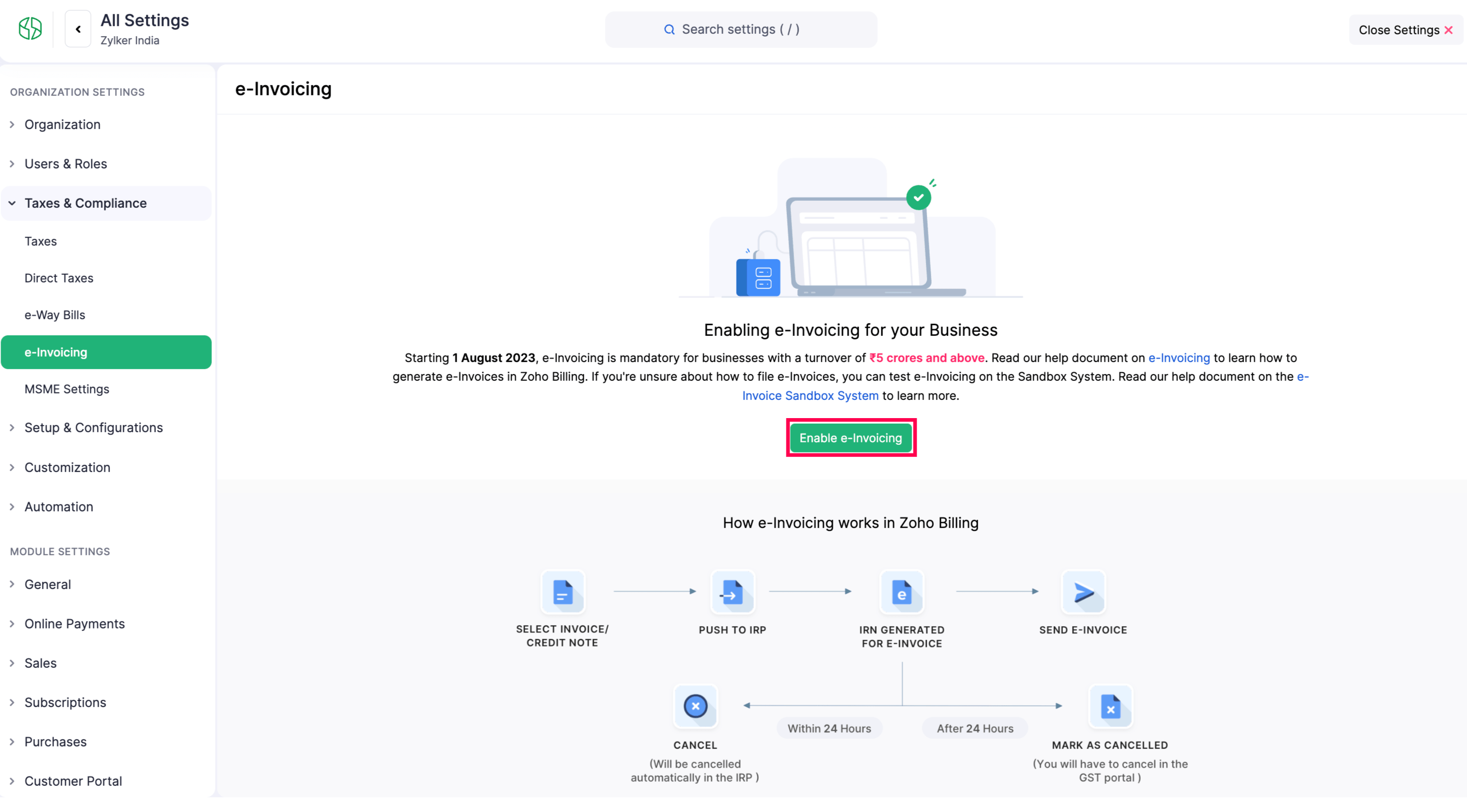Select the e-Invoicing sidebar item
This screenshot has width=1467, height=812.
pos(106,353)
